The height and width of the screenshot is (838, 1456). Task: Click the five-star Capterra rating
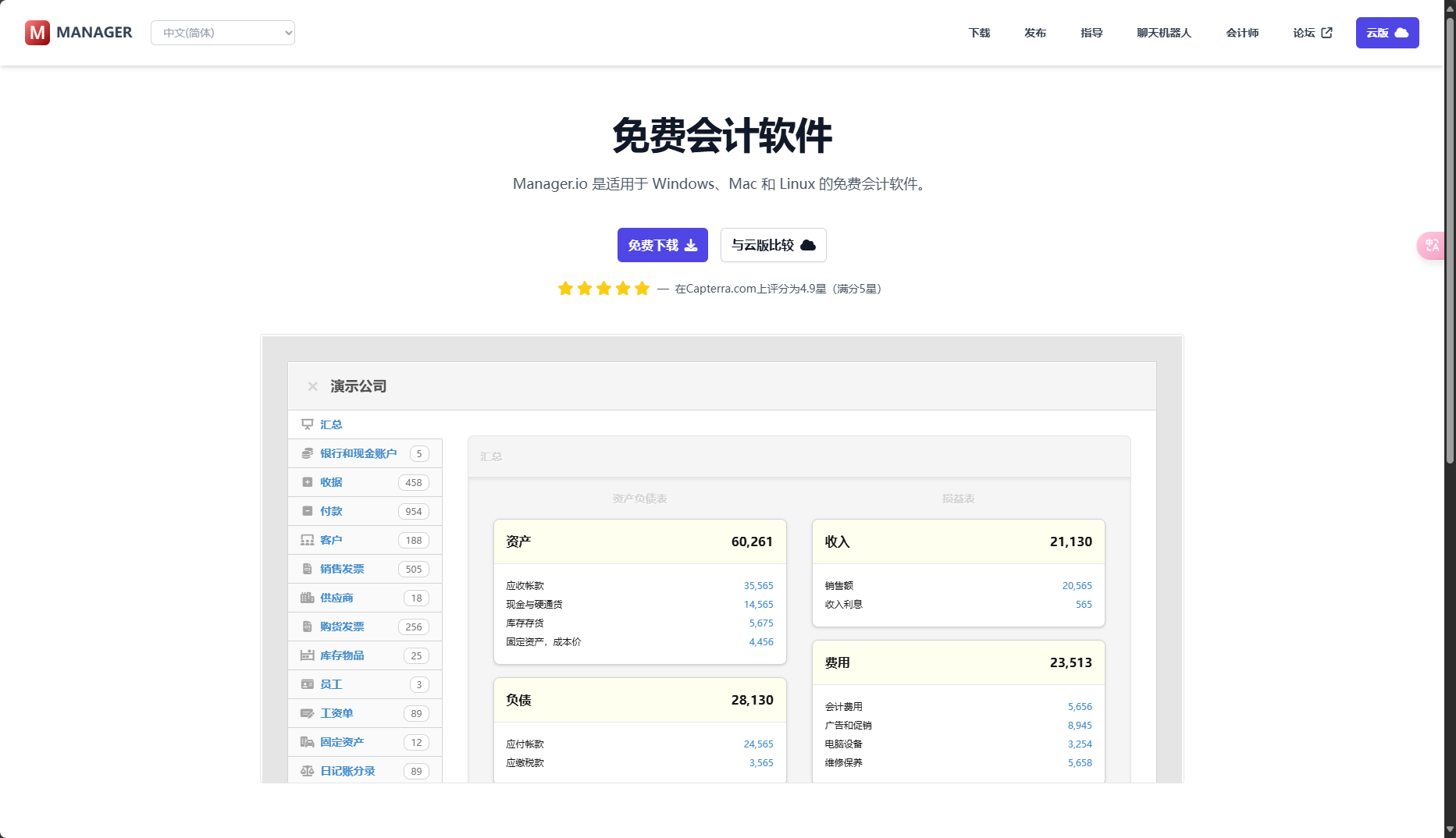point(603,289)
